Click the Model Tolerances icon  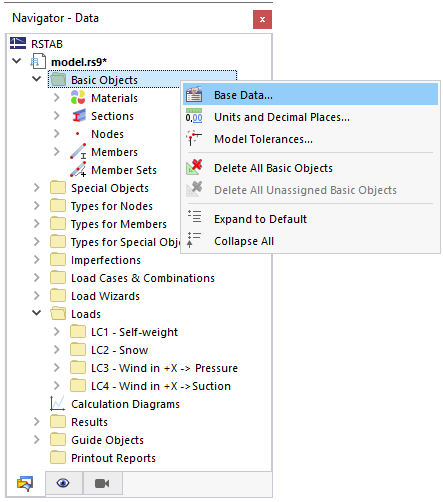click(194, 138)
